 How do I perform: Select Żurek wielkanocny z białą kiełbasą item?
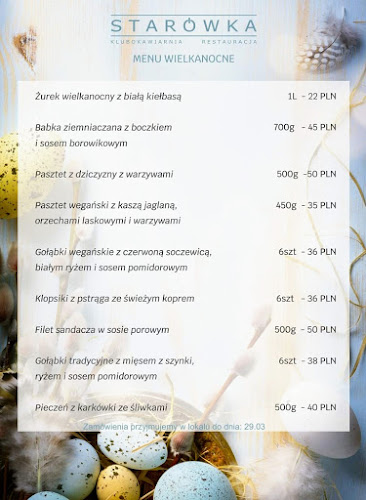(108, 97)
